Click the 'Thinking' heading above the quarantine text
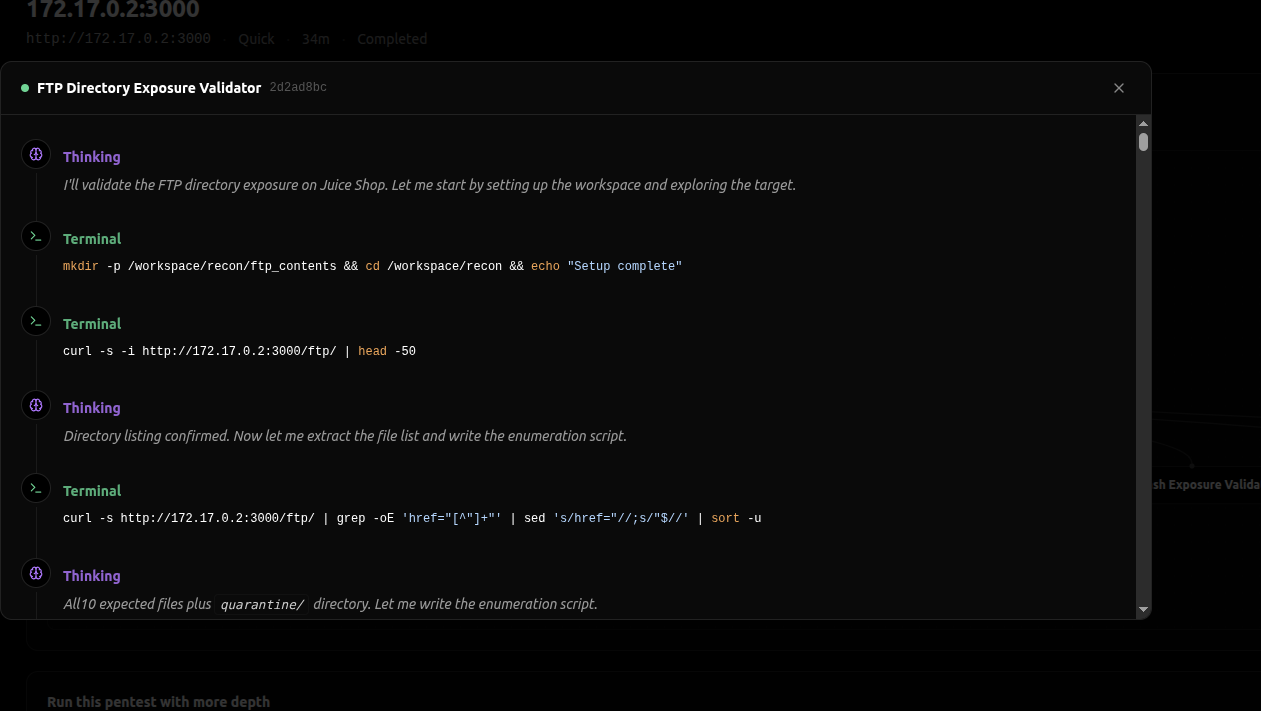The width and height of the screenshot is (1261, 711). pos(92,576)
